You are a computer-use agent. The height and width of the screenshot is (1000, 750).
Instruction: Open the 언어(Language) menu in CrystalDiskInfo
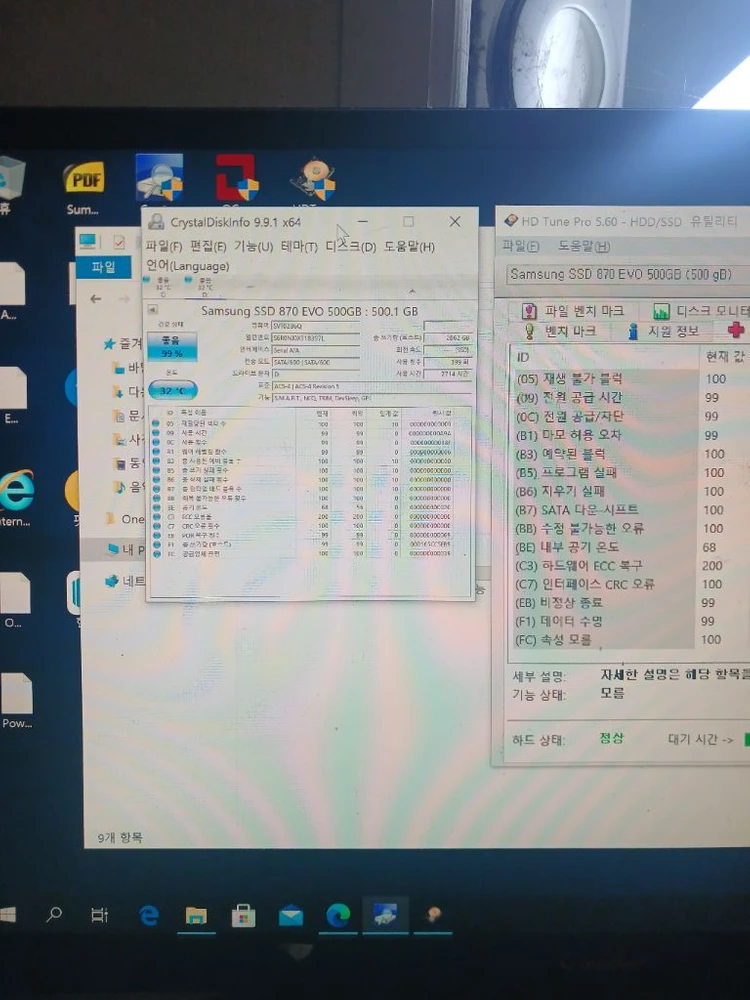[x=188, y=266]
